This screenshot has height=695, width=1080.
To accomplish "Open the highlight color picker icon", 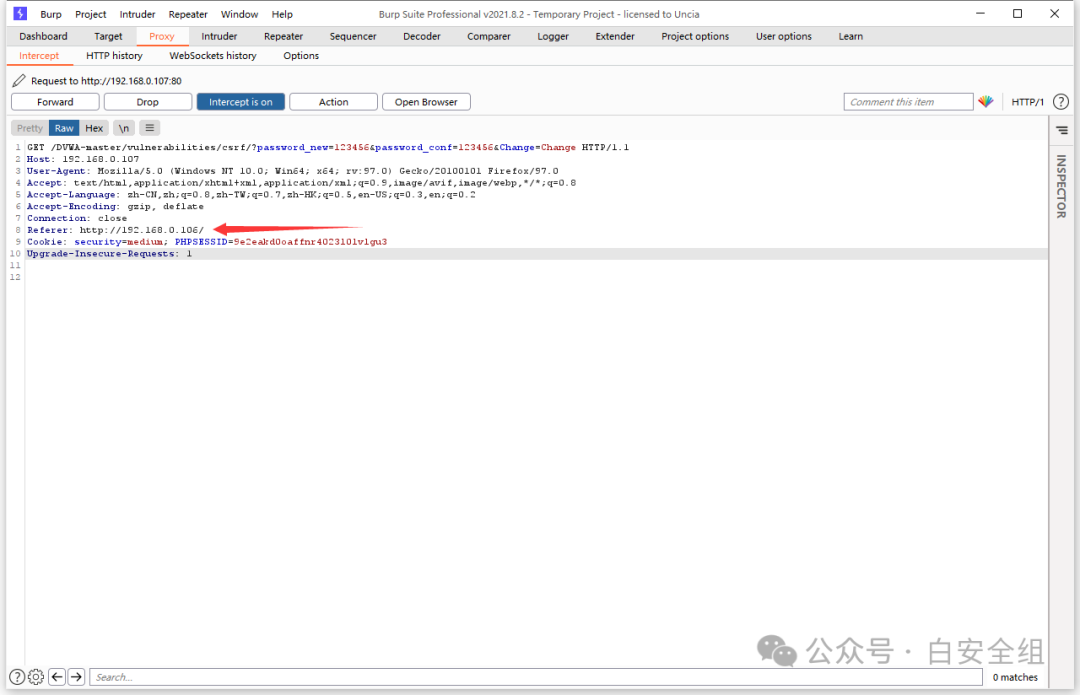I will point(986,101).
